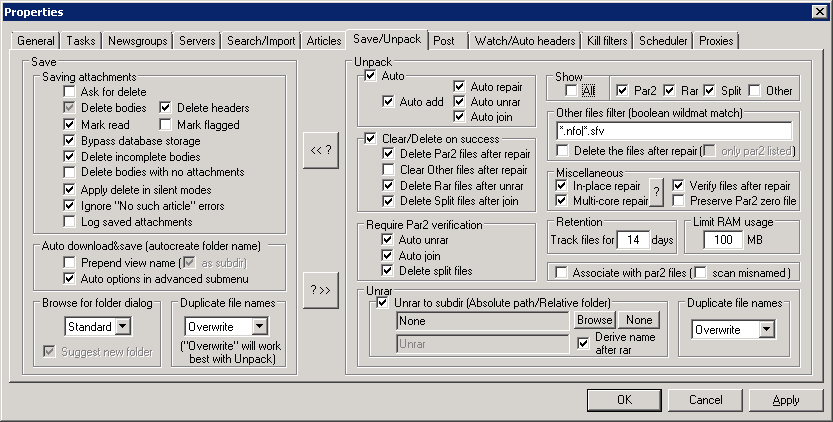
Task: Click the '<< ?' help button
Action: click(321, 150)
